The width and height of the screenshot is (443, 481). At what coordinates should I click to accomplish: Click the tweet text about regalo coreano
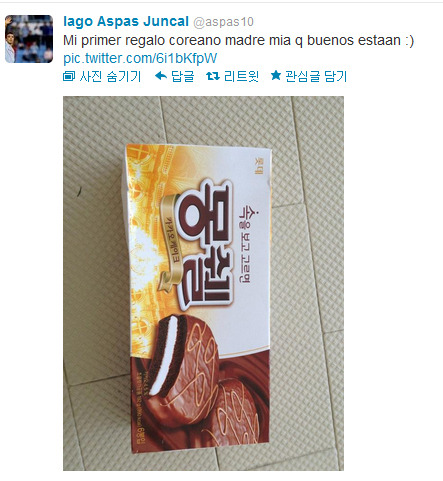[238, 40]
